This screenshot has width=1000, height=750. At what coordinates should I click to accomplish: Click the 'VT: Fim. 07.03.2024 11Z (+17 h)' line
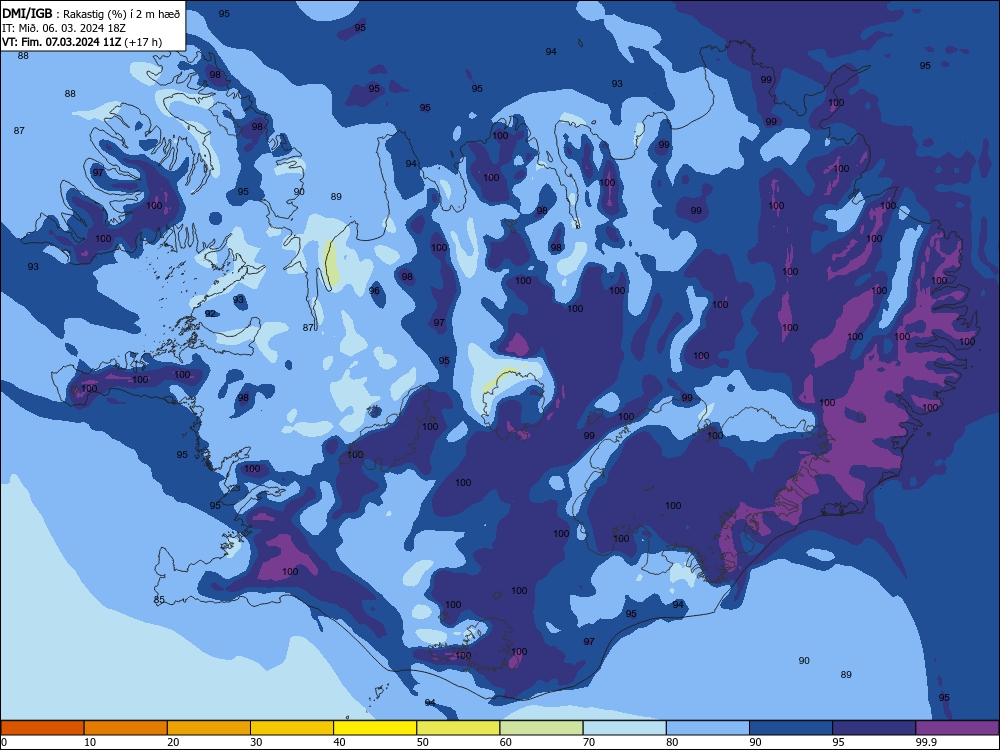[x=82, y=42]
